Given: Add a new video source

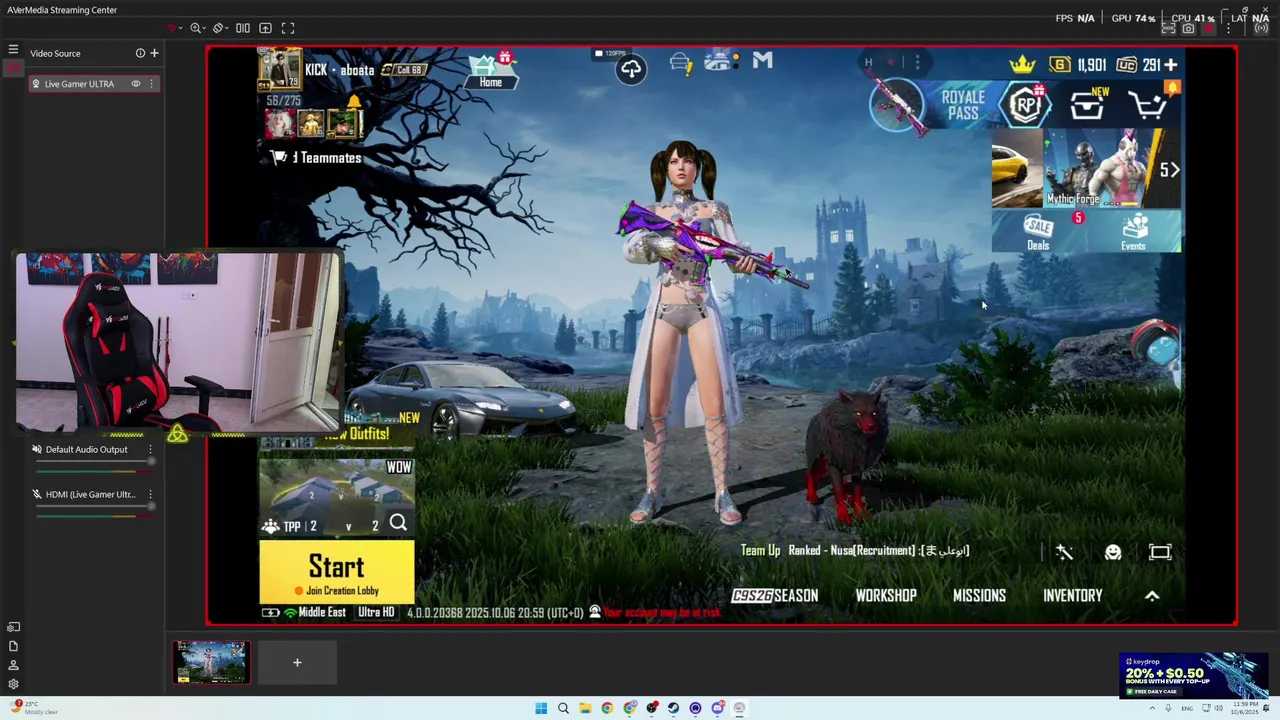Looking at the screenshot, I should (x=154, y=53).
